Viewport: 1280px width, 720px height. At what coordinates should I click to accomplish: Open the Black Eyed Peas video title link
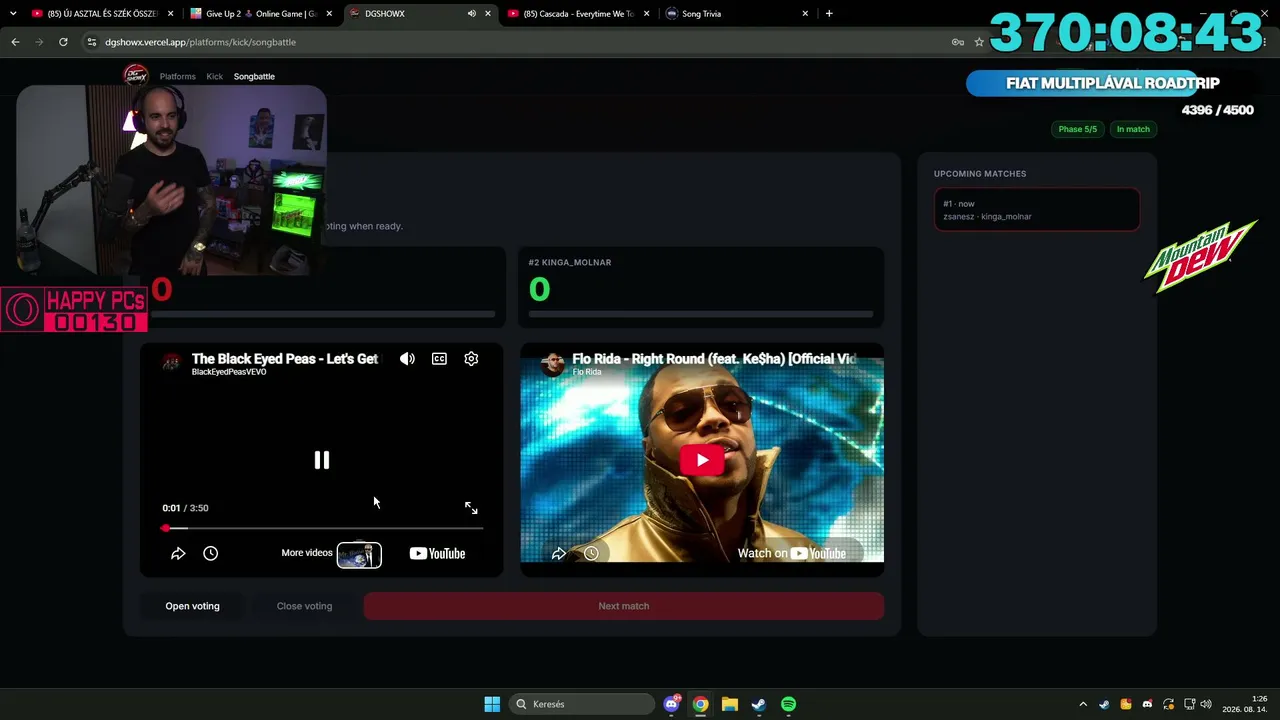point(285,359)
